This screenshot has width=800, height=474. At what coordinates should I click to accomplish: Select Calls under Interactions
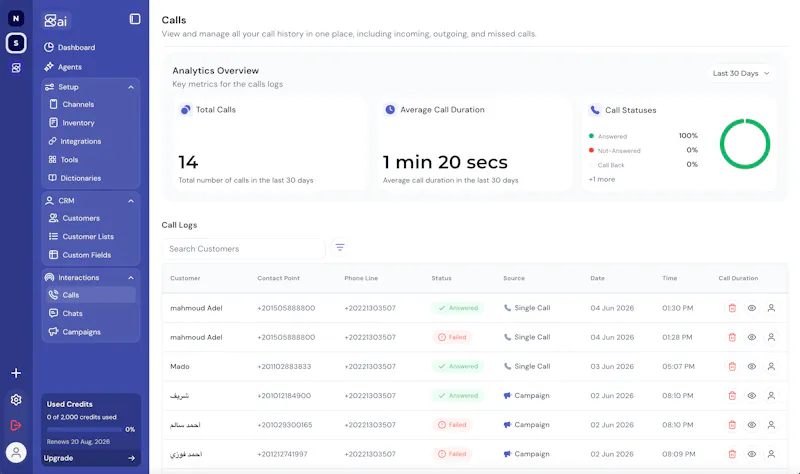(90, 295)
